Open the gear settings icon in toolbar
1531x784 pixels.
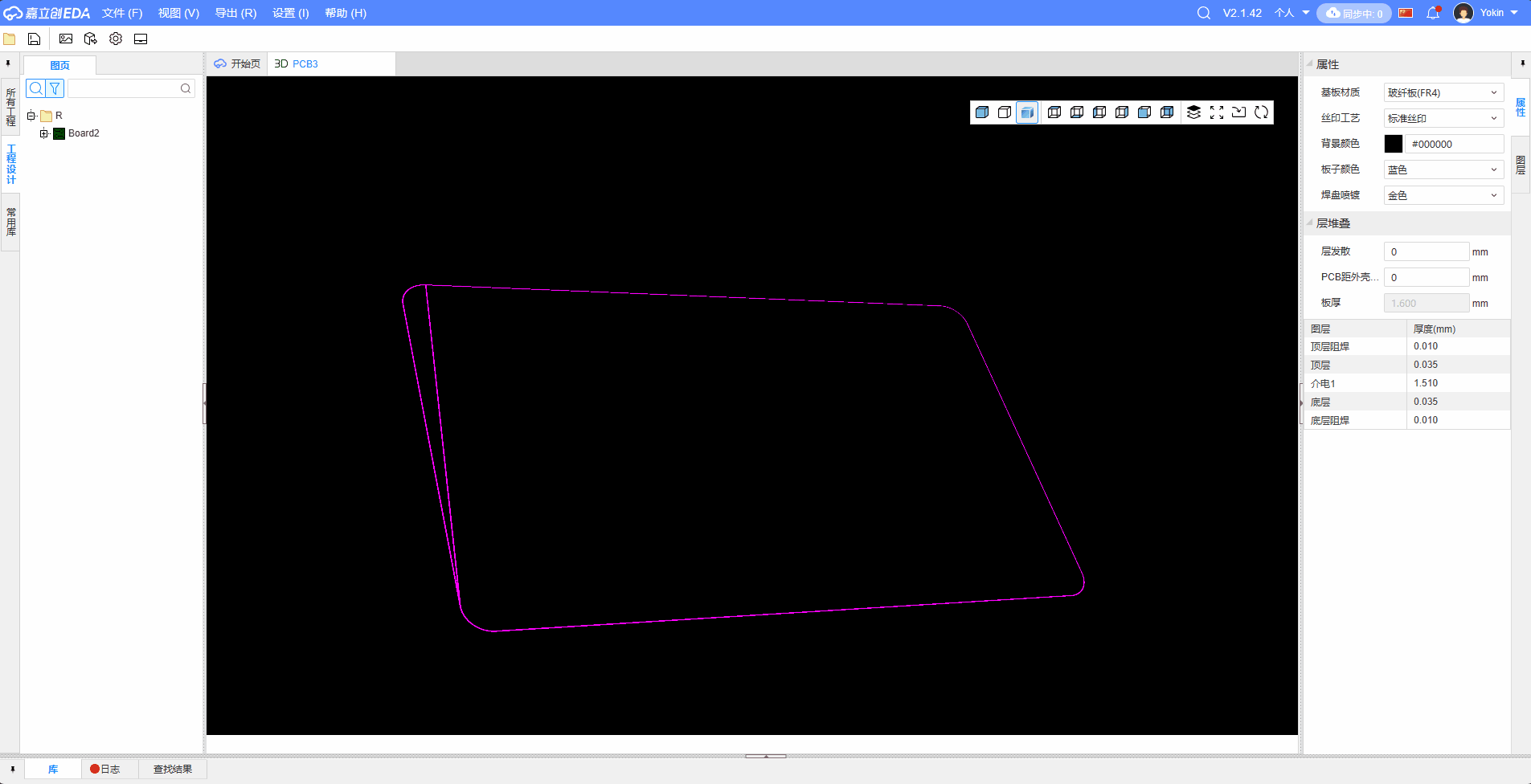click(116, 39)
